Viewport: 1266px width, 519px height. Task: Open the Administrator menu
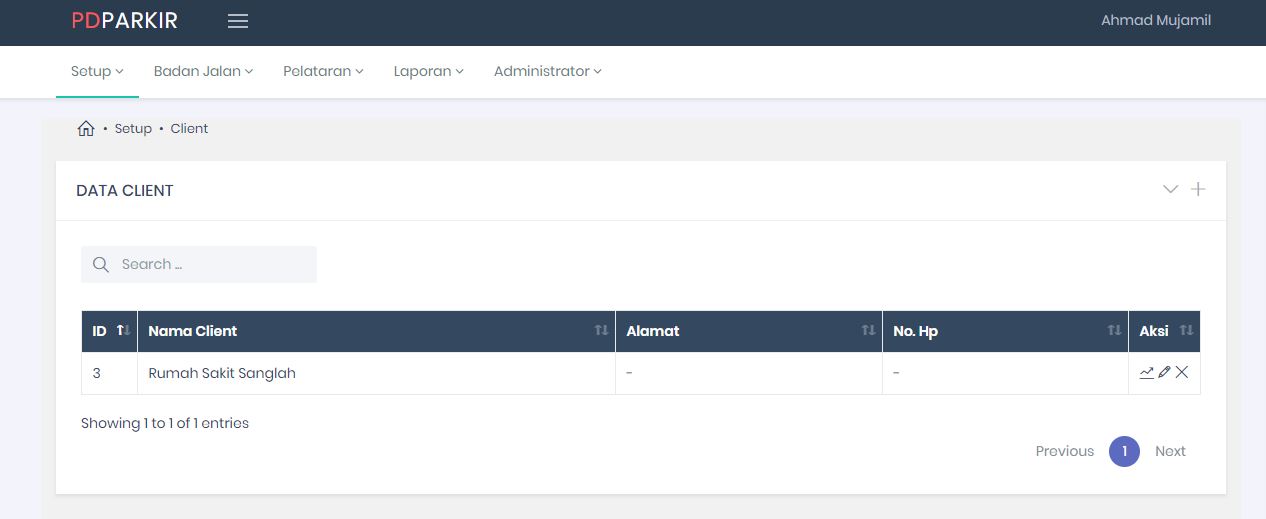[547, 72]
